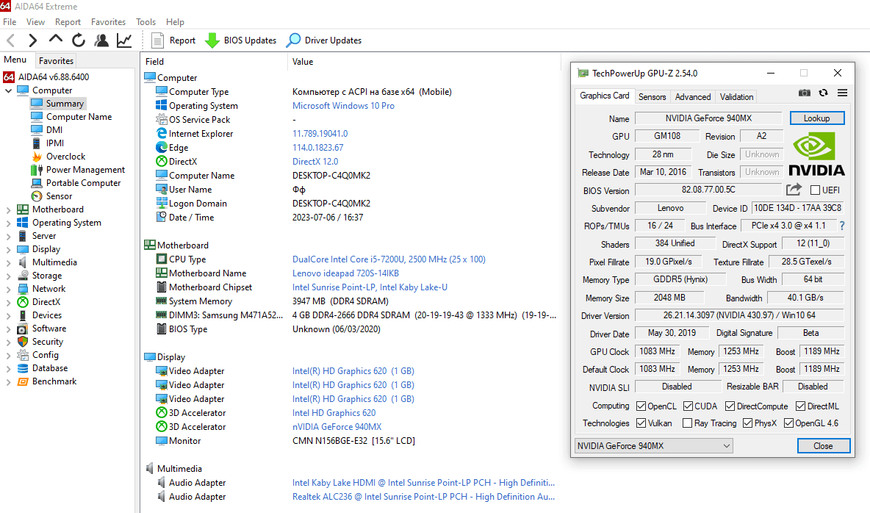Open the nVIDIA GeForce 940MX link

click(x=337, y=427)
